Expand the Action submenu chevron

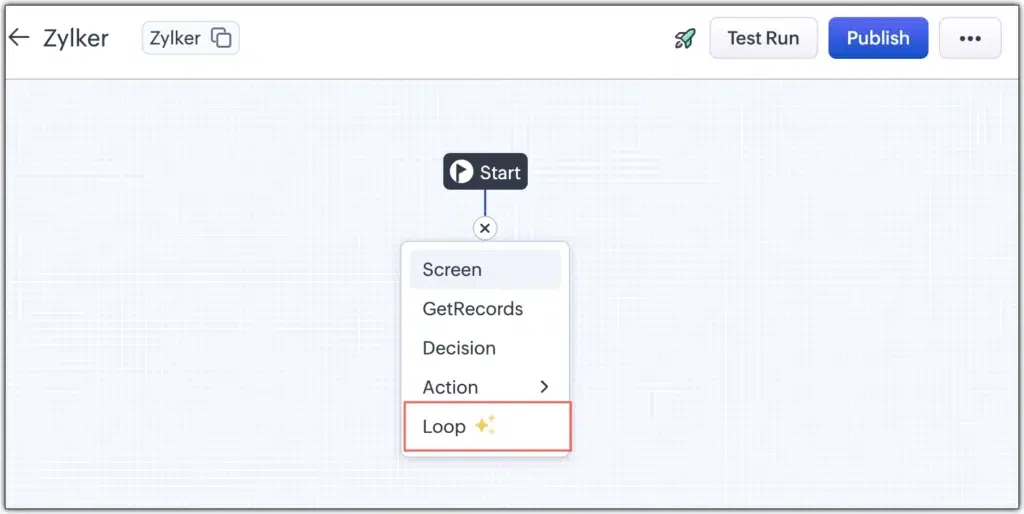coord(544,387)
